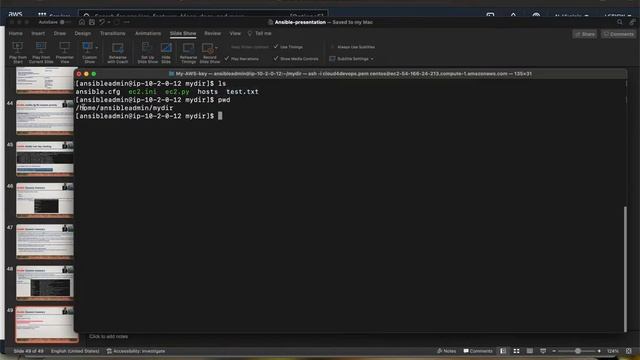The height and width of the screenshot is (360, 640).
Task: Click the Comments button in ribbon
Action: 618,34
